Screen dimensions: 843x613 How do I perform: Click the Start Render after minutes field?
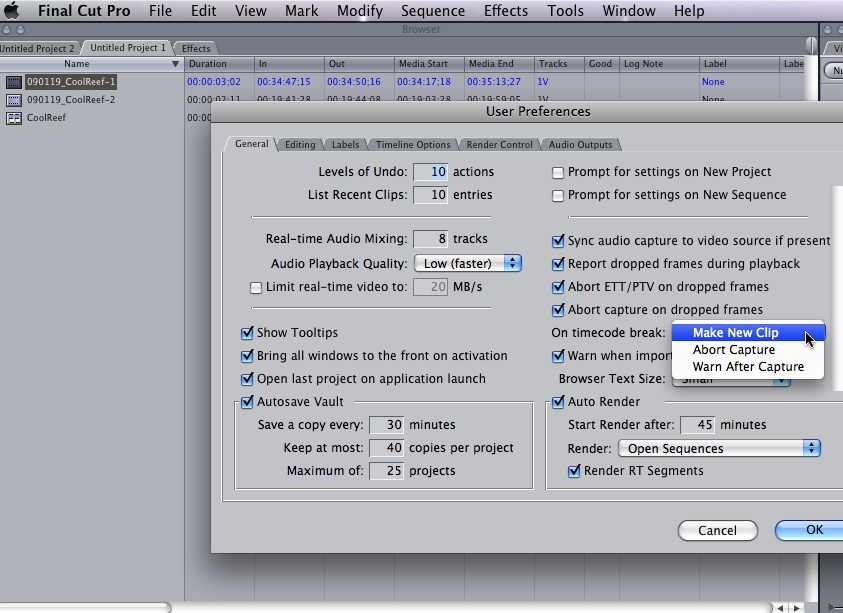(x=697, y=425)
